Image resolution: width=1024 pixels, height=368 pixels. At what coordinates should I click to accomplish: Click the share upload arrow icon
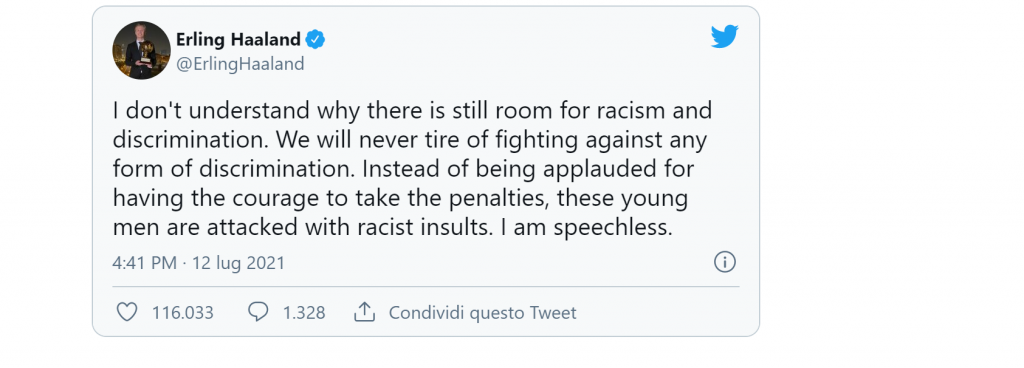coord(364,312)
